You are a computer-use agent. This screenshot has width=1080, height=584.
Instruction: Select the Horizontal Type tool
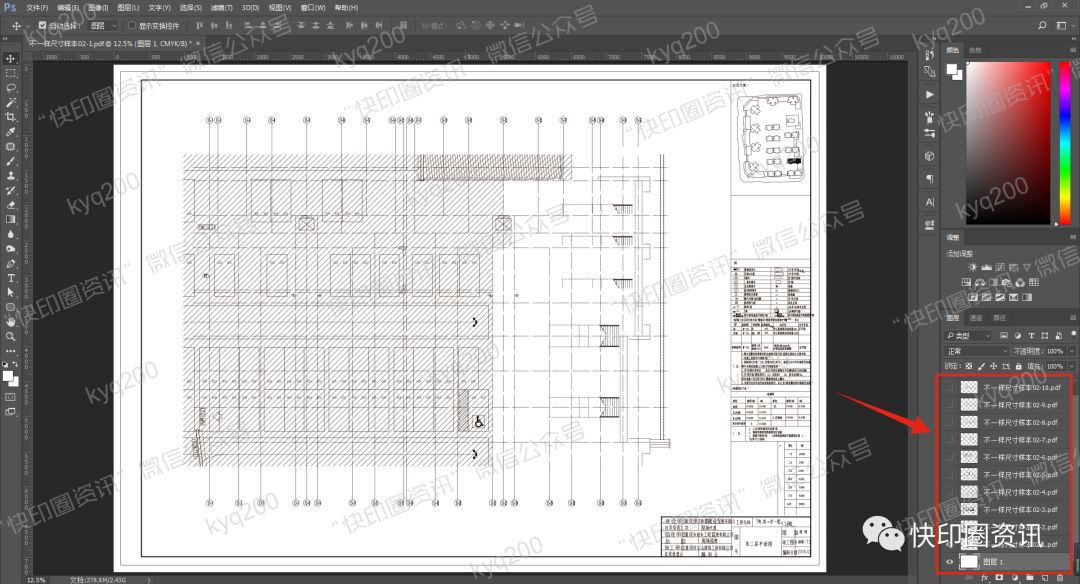10,278
